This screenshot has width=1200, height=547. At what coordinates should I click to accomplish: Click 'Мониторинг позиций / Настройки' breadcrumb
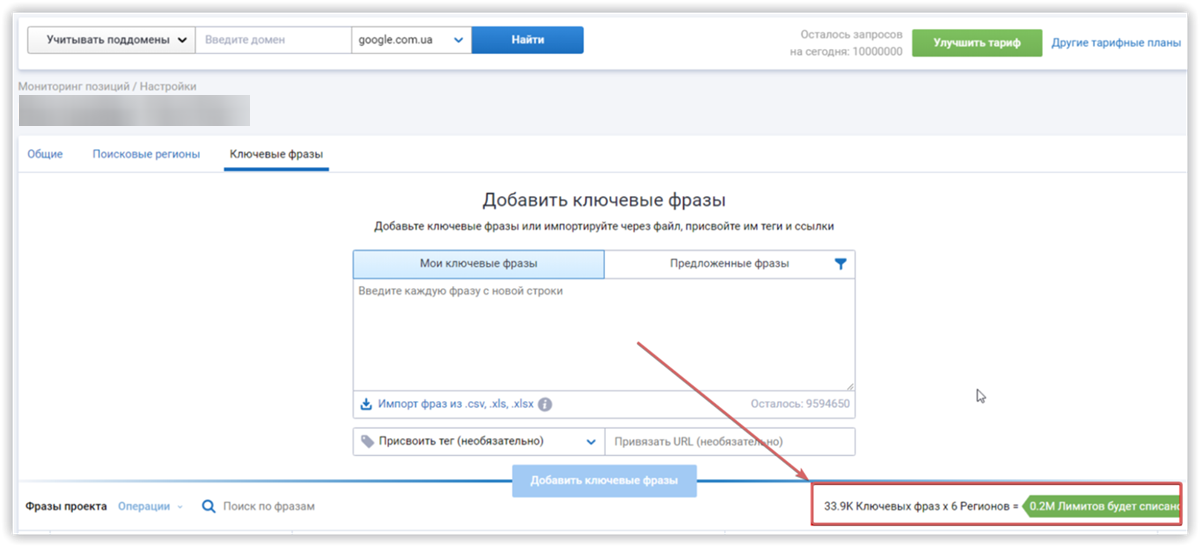click(x=107, y=86)
